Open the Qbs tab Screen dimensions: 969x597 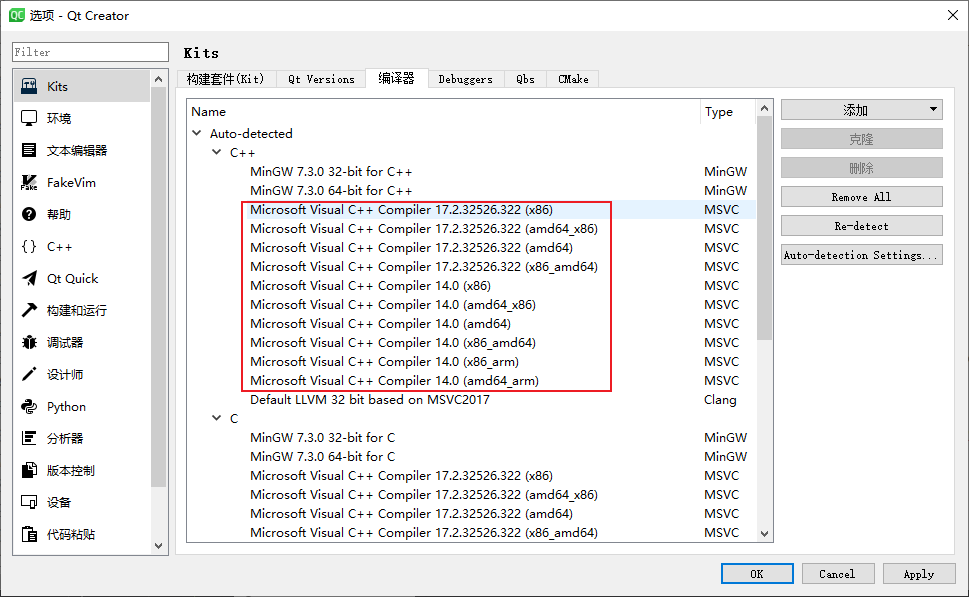525,79
